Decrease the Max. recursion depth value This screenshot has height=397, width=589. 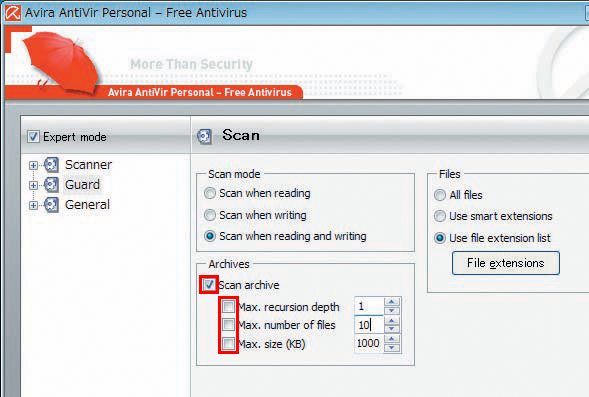click(392, 311)
